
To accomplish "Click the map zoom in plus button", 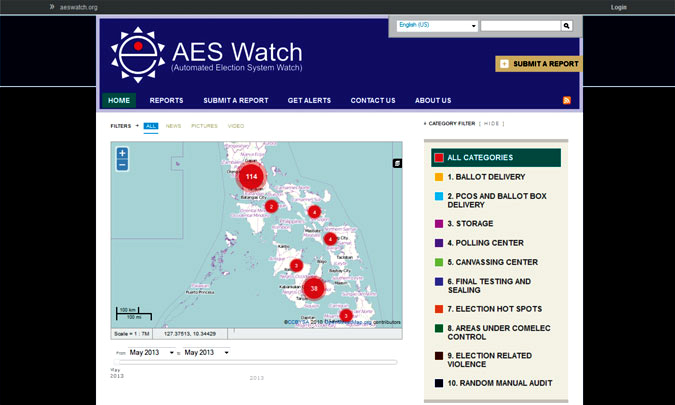I will (x=122, y=153).
